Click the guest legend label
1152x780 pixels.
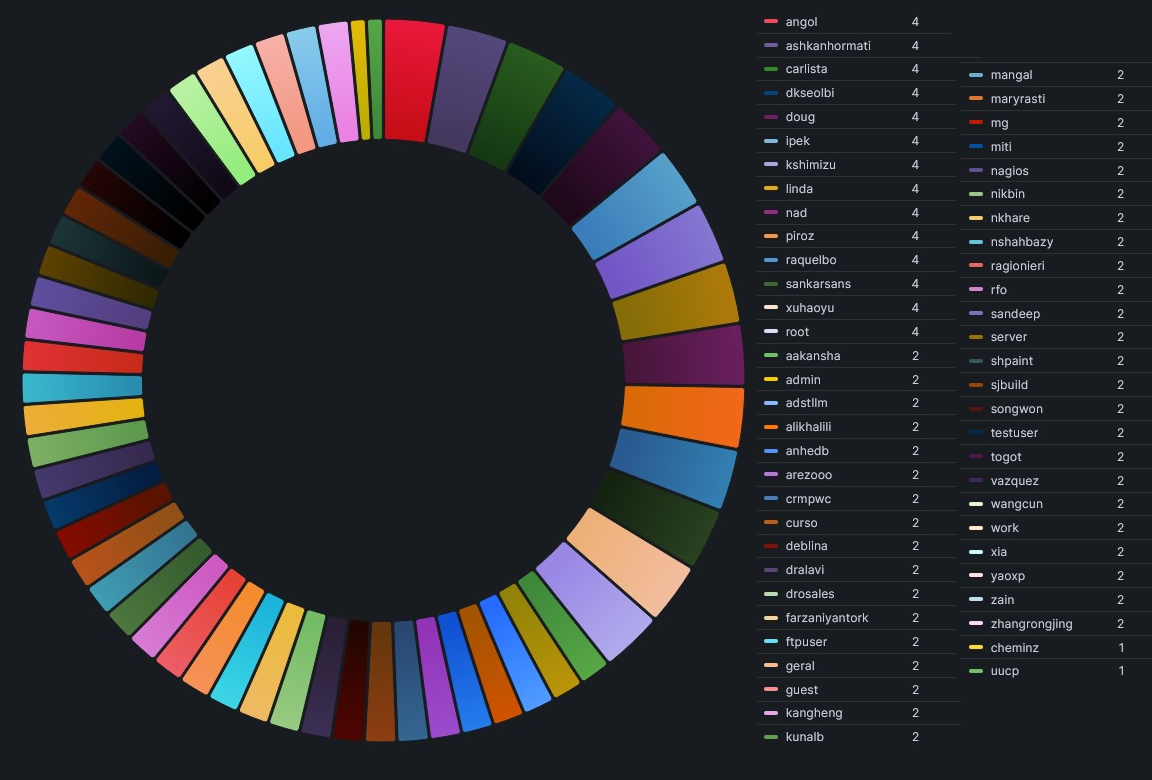[x=801, y=690]
